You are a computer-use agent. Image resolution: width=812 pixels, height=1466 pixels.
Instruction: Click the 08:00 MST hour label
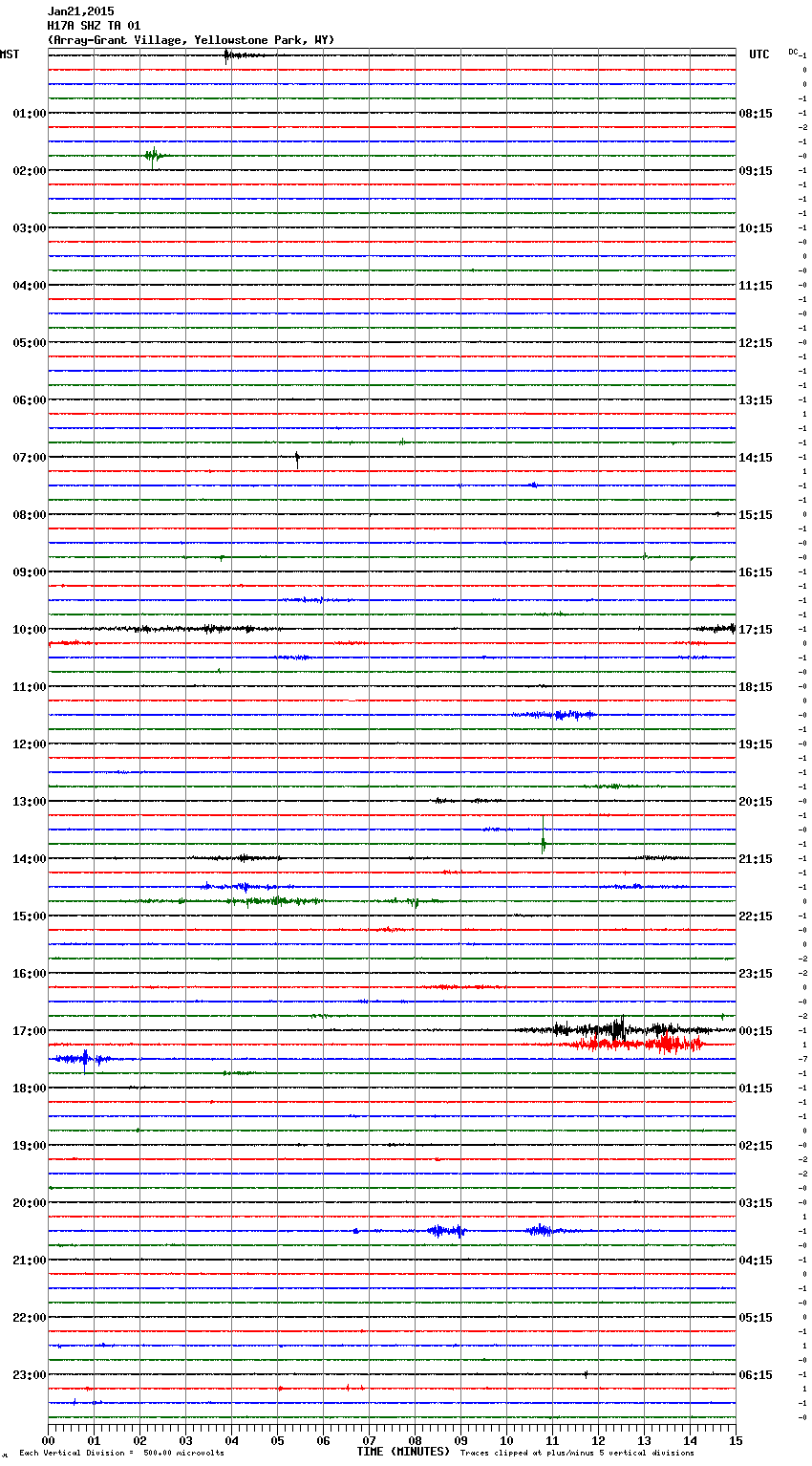point(30,515)
